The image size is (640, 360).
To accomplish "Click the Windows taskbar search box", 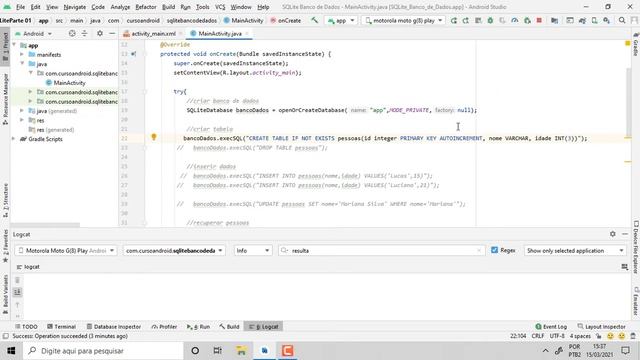I will click(103, 351).
